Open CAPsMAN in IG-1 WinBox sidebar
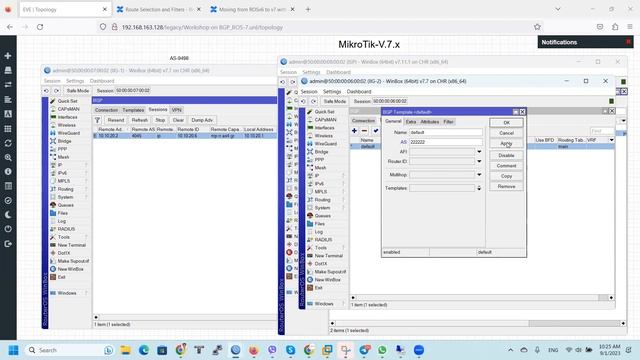 tap(68, 109)
